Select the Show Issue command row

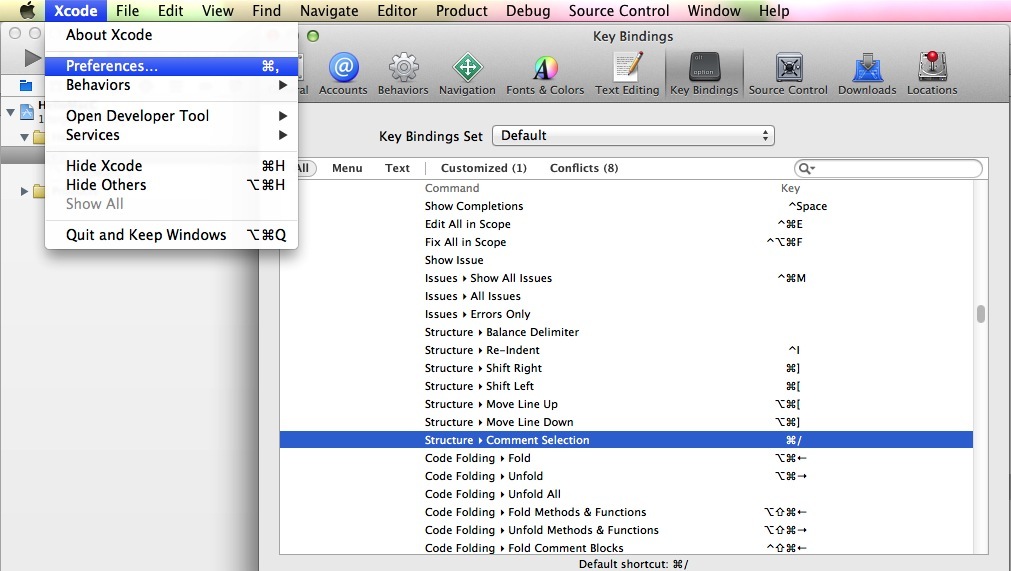(x=626, y=260)
